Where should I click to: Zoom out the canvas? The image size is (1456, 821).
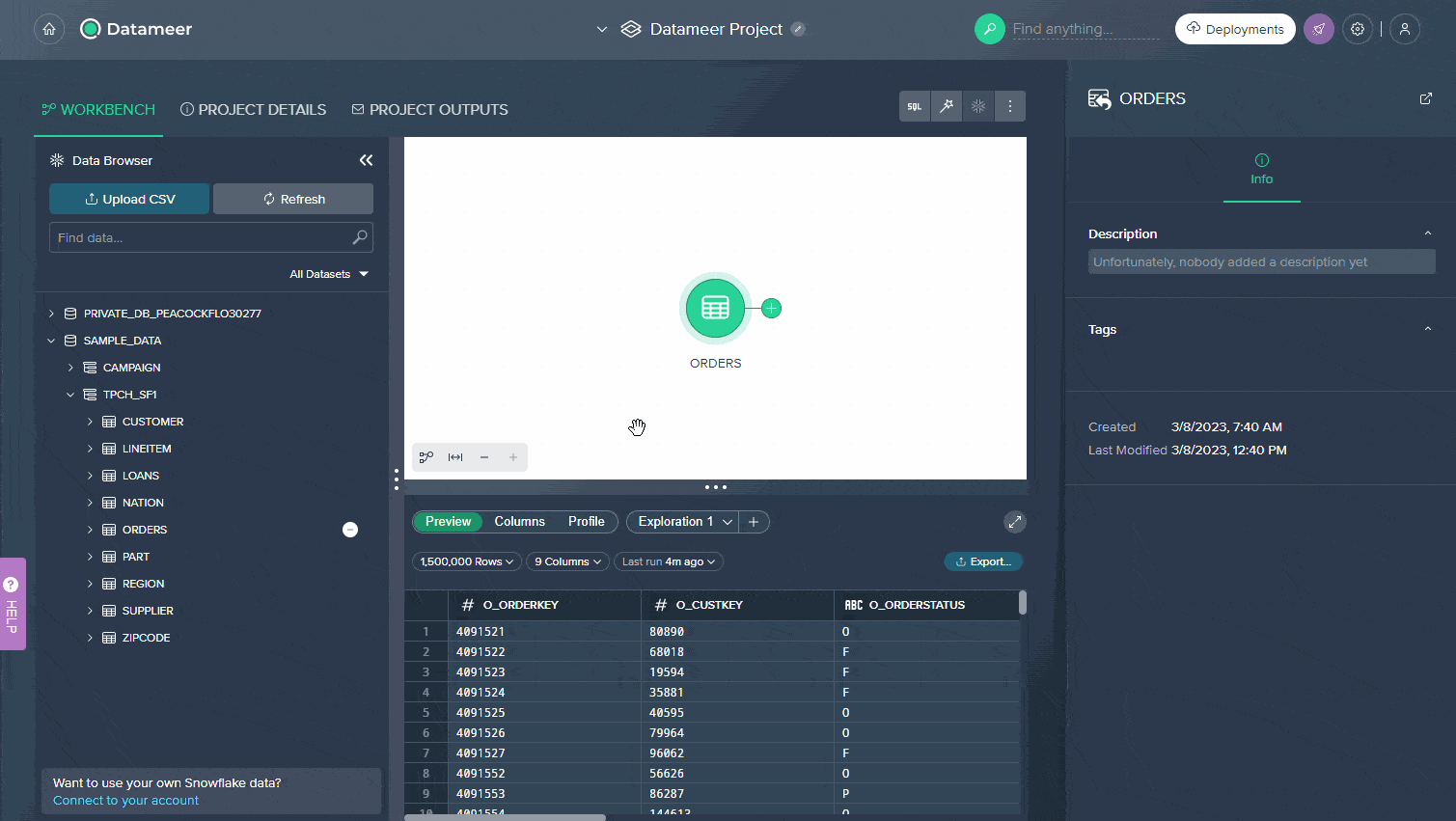[x=484, y=457]
